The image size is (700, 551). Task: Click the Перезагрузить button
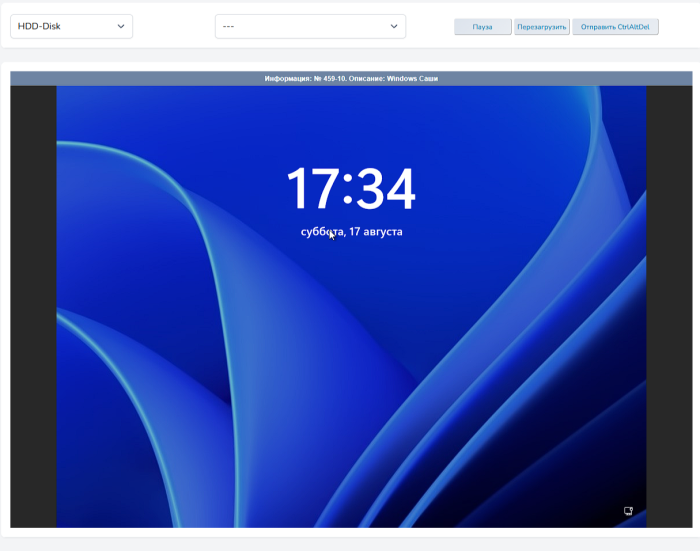[542, 27]
